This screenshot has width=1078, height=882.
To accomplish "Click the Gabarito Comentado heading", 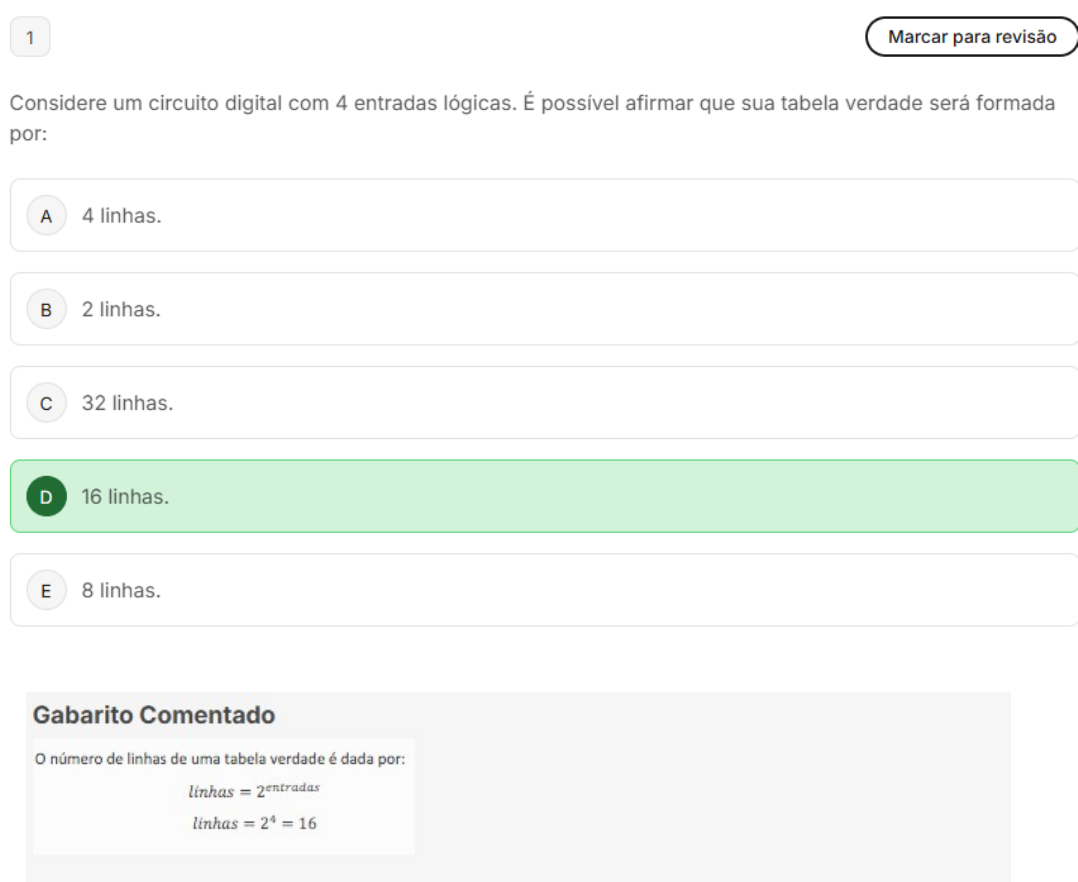I will click(x=154, y=716).
